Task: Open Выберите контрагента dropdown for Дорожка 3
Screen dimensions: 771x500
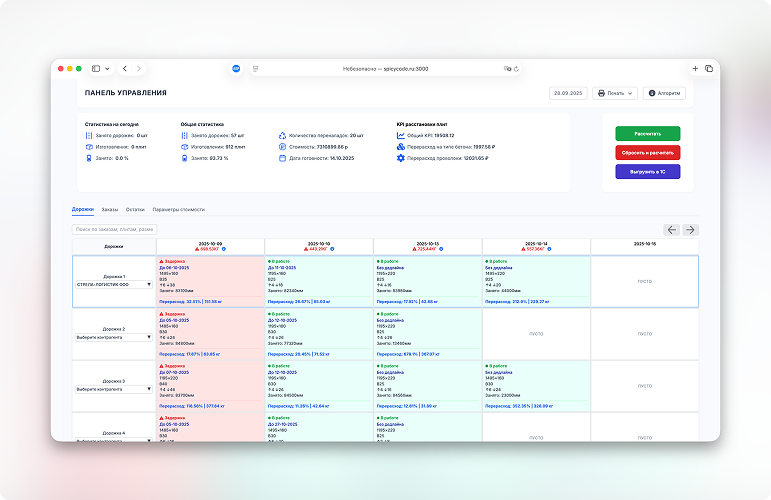Action: [x=114, y=389]
